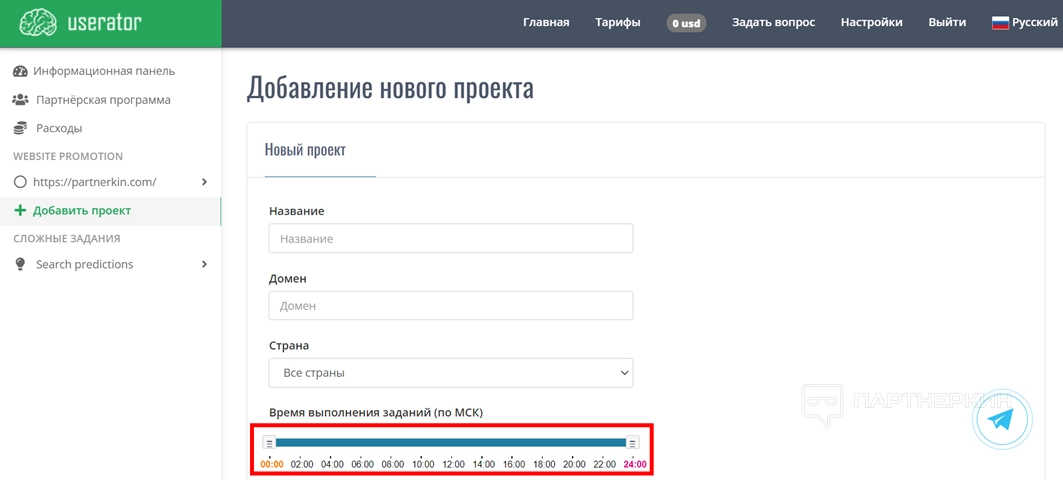Click the 0 usd balance badge
Image resolution: width=1063 pixels, height=480 pixels.
point(686,23)
